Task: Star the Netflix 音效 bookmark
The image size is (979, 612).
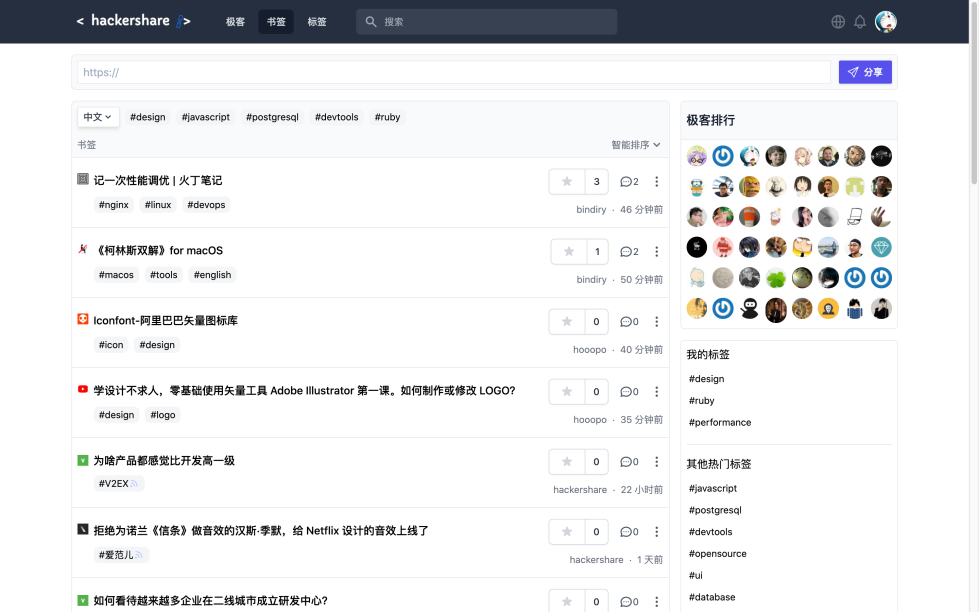Action: point(567,531)
